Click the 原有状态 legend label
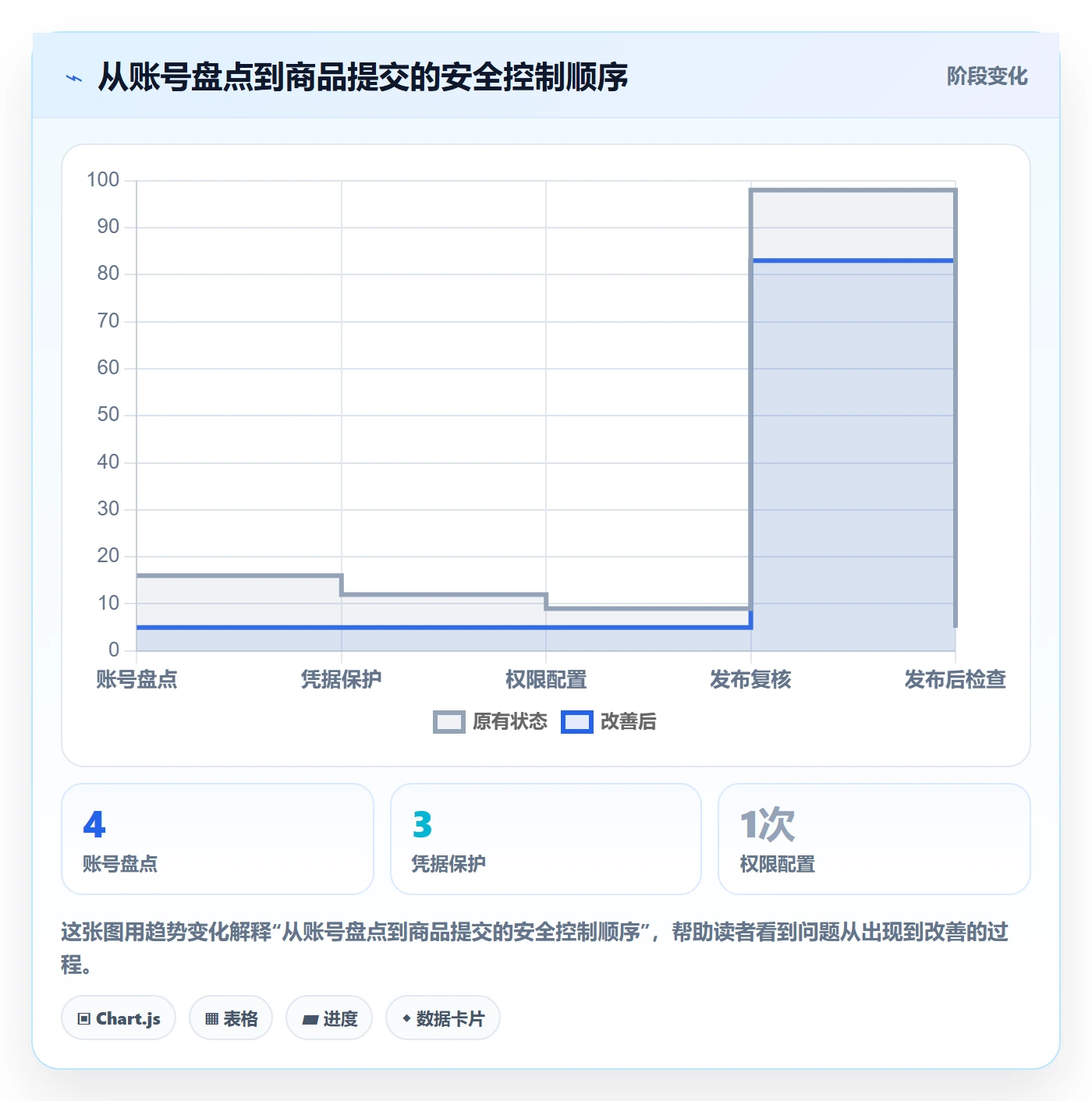The image size is (1092, 1101). (x=510, y=722)
